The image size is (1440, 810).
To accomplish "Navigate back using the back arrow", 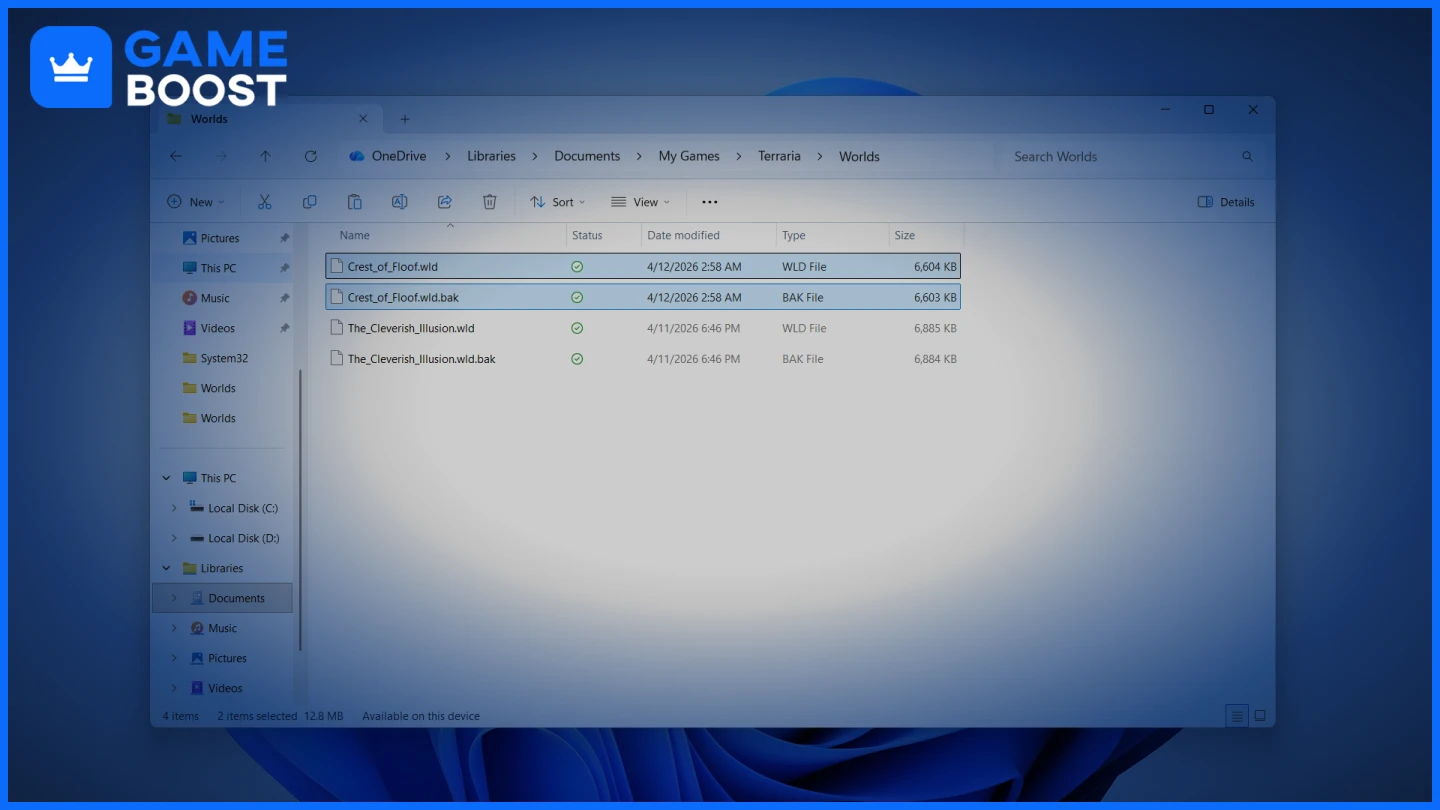I will [175, 156].
